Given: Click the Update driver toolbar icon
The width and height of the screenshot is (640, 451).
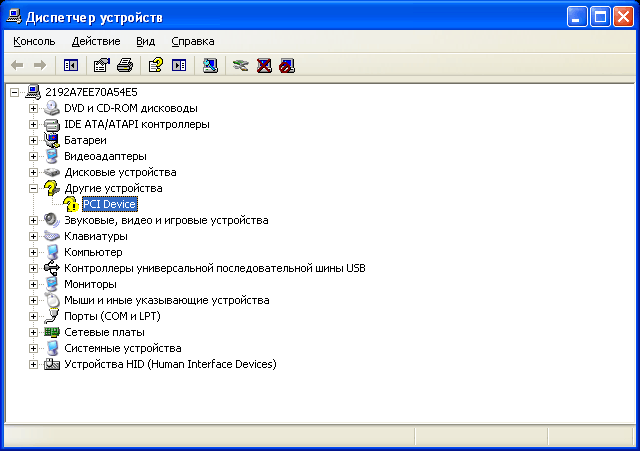Looking at the screenshot, I should [x=240, y=65].
